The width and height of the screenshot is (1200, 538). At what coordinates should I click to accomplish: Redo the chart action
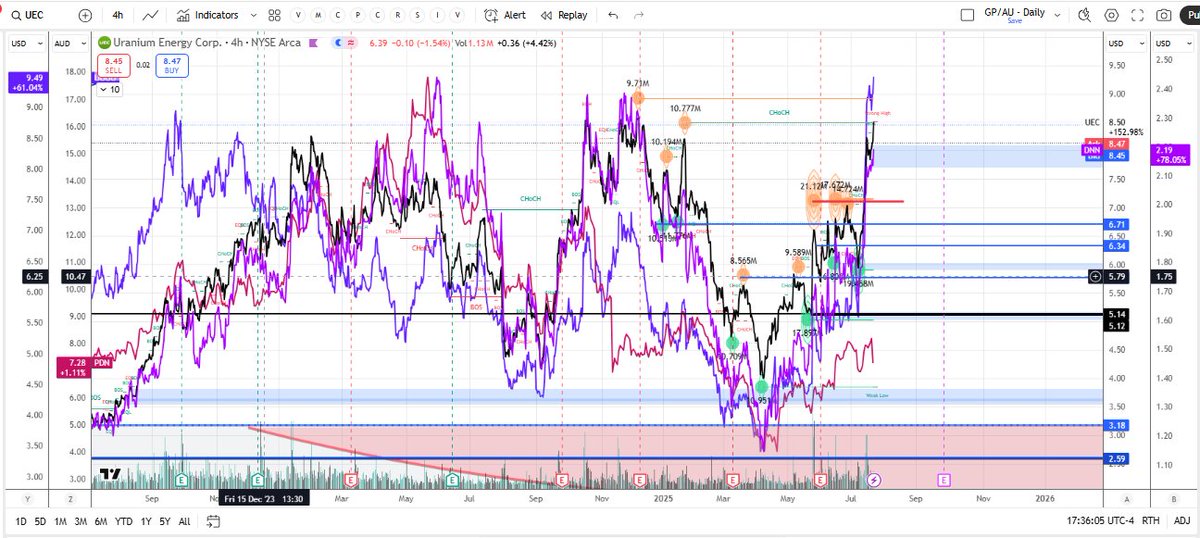coord(640,15)
